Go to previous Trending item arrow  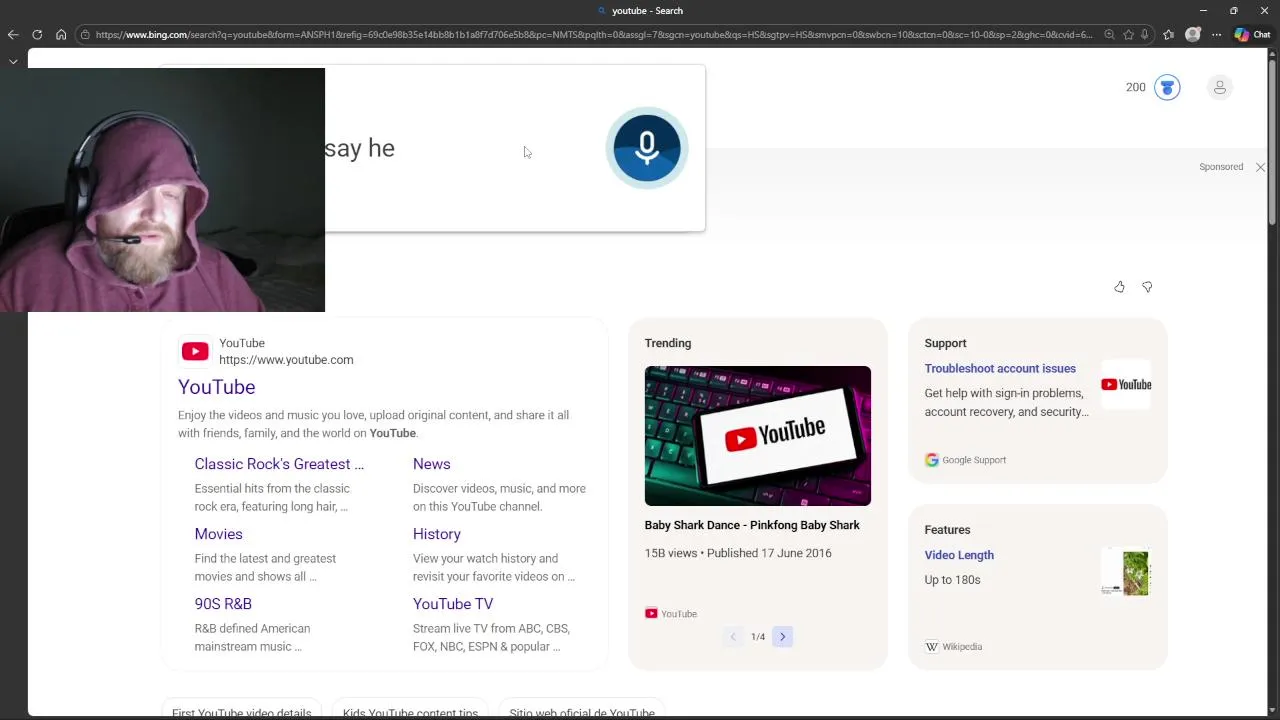pyautogui.click(x=733, y=637)
